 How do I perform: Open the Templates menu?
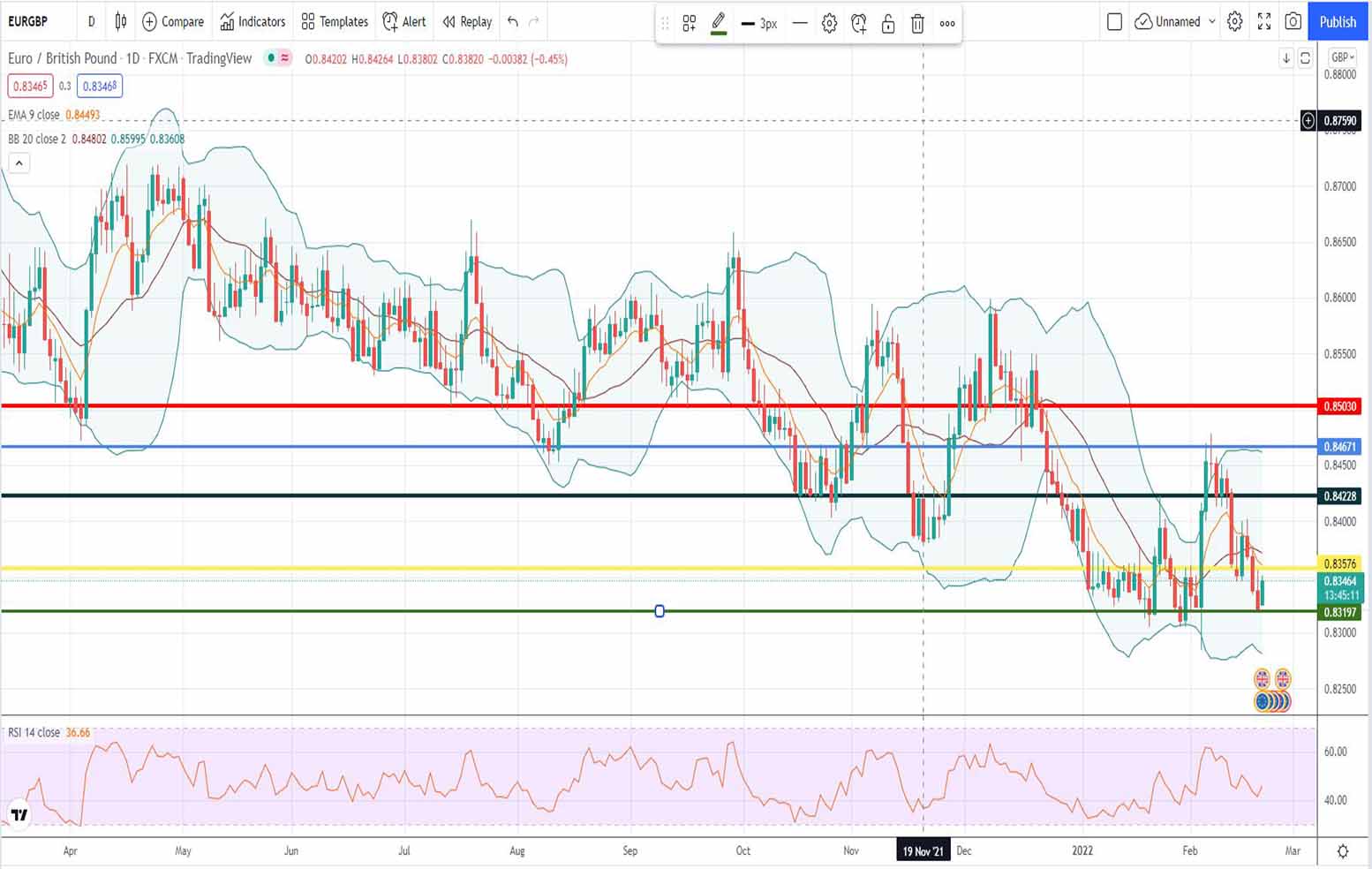(x=335, y=21)
